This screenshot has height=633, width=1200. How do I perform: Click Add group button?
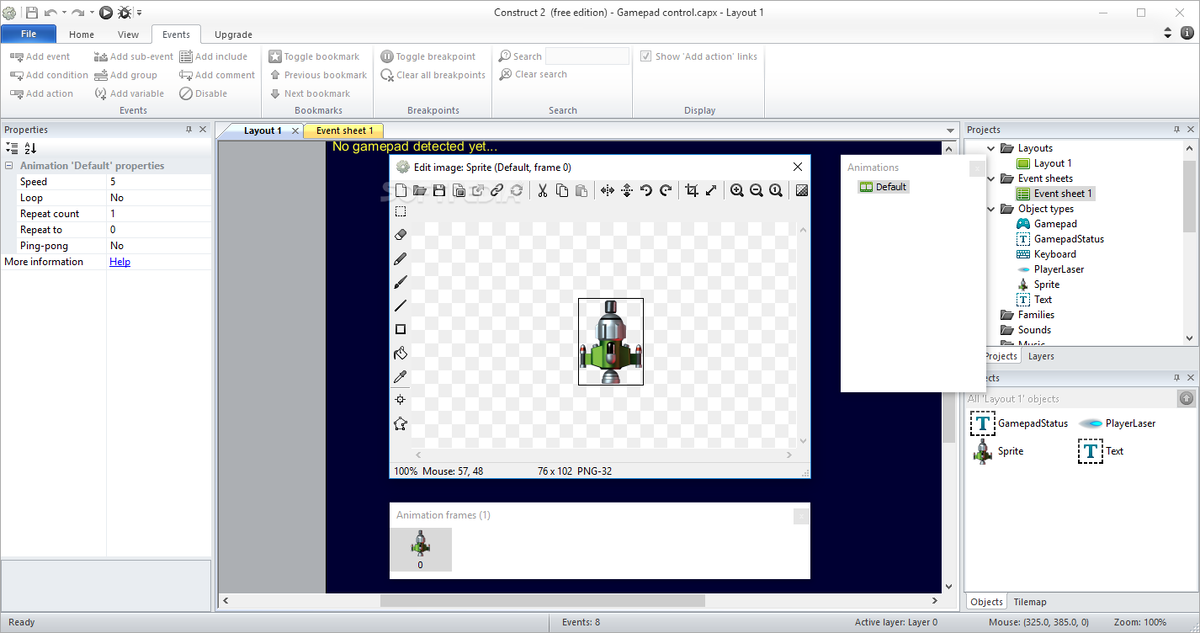click(x=126, y=75)
